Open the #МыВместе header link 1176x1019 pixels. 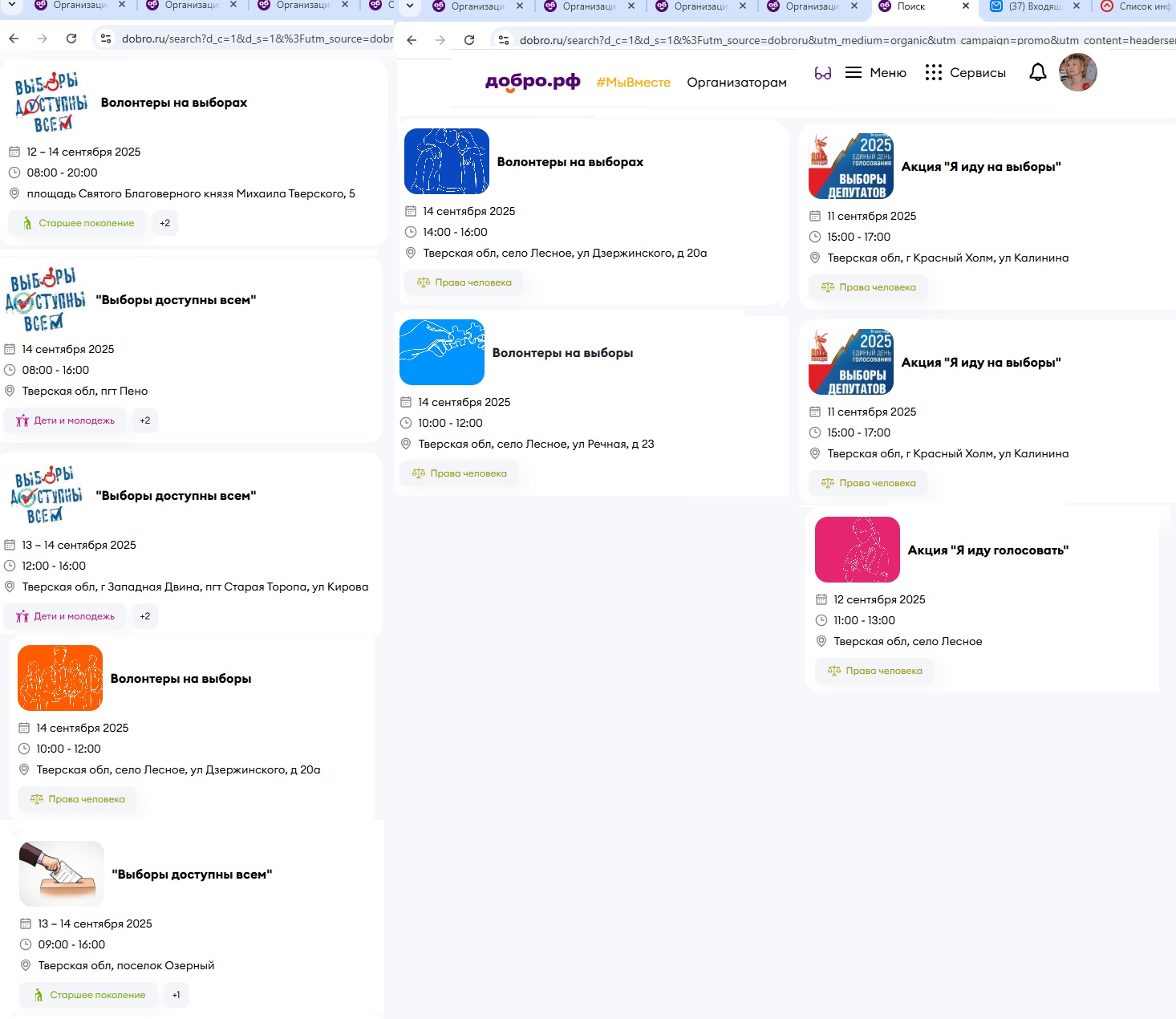634,82
